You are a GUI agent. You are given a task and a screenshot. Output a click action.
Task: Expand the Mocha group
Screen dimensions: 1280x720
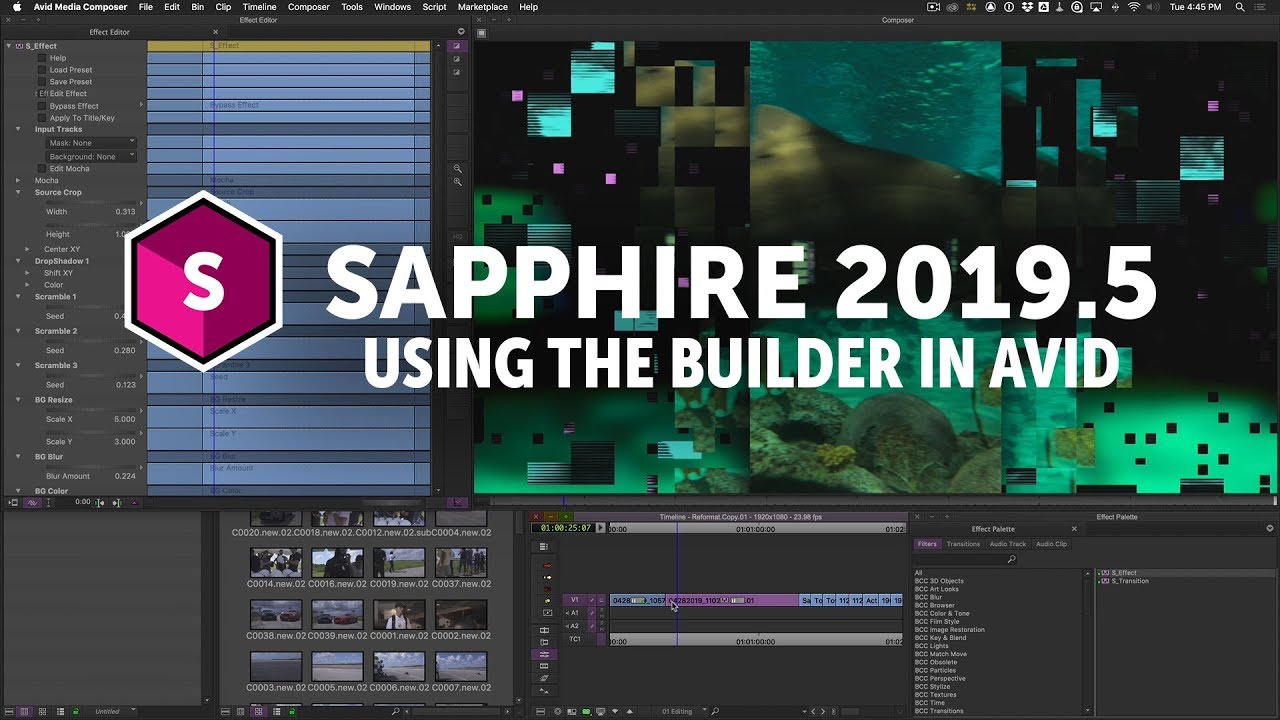tap(18, 181)
